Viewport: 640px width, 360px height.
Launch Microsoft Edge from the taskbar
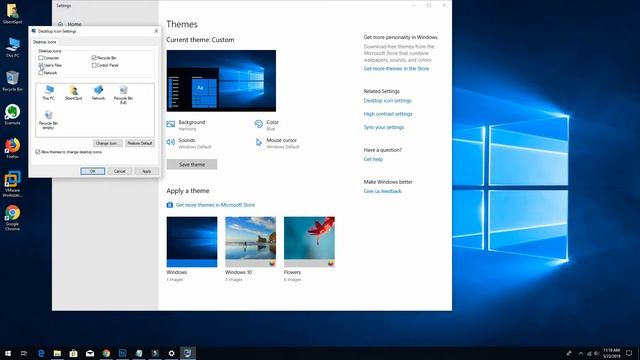[x=41, y=353]
